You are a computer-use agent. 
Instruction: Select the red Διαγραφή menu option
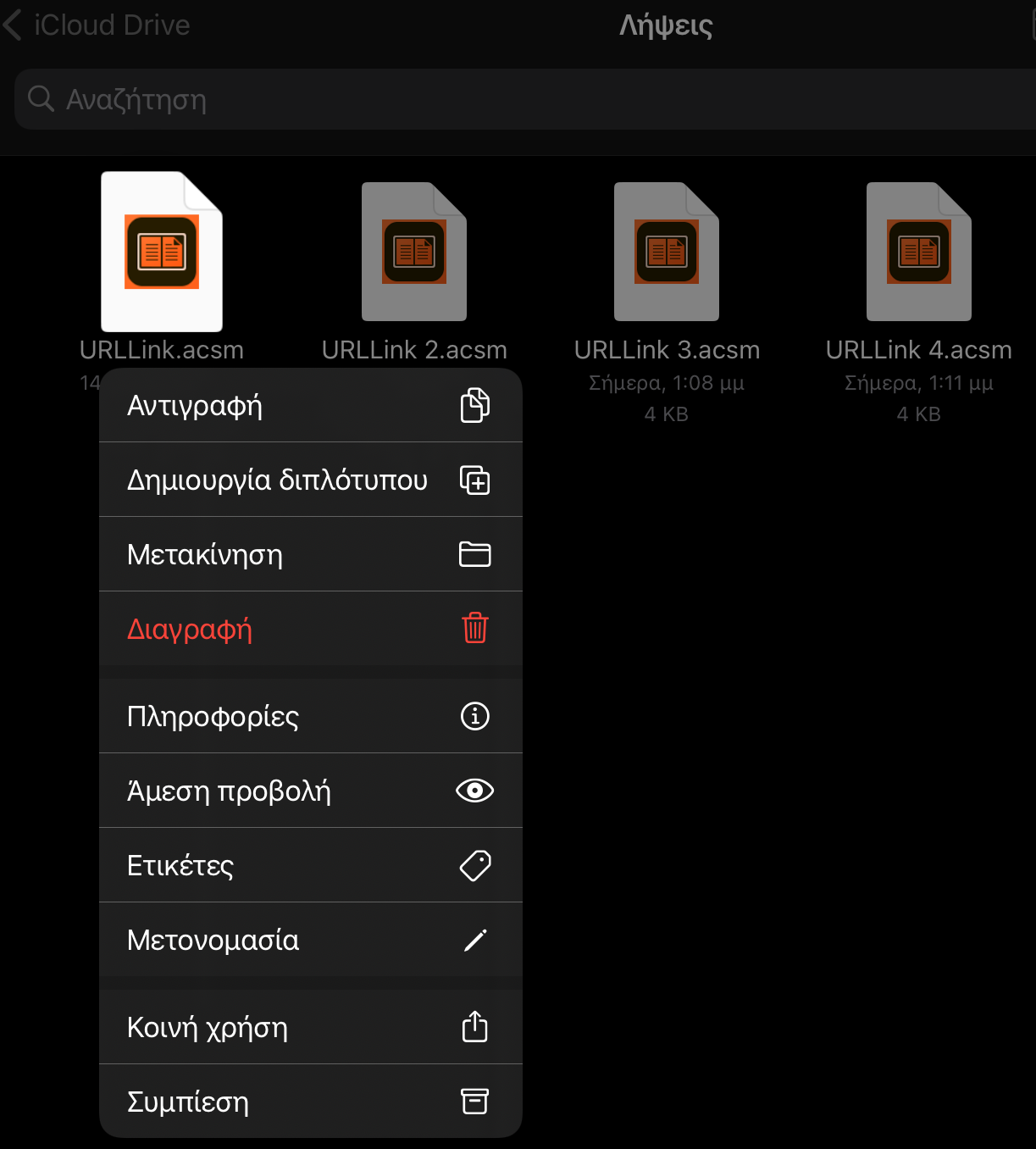click(x=311, y=629)
